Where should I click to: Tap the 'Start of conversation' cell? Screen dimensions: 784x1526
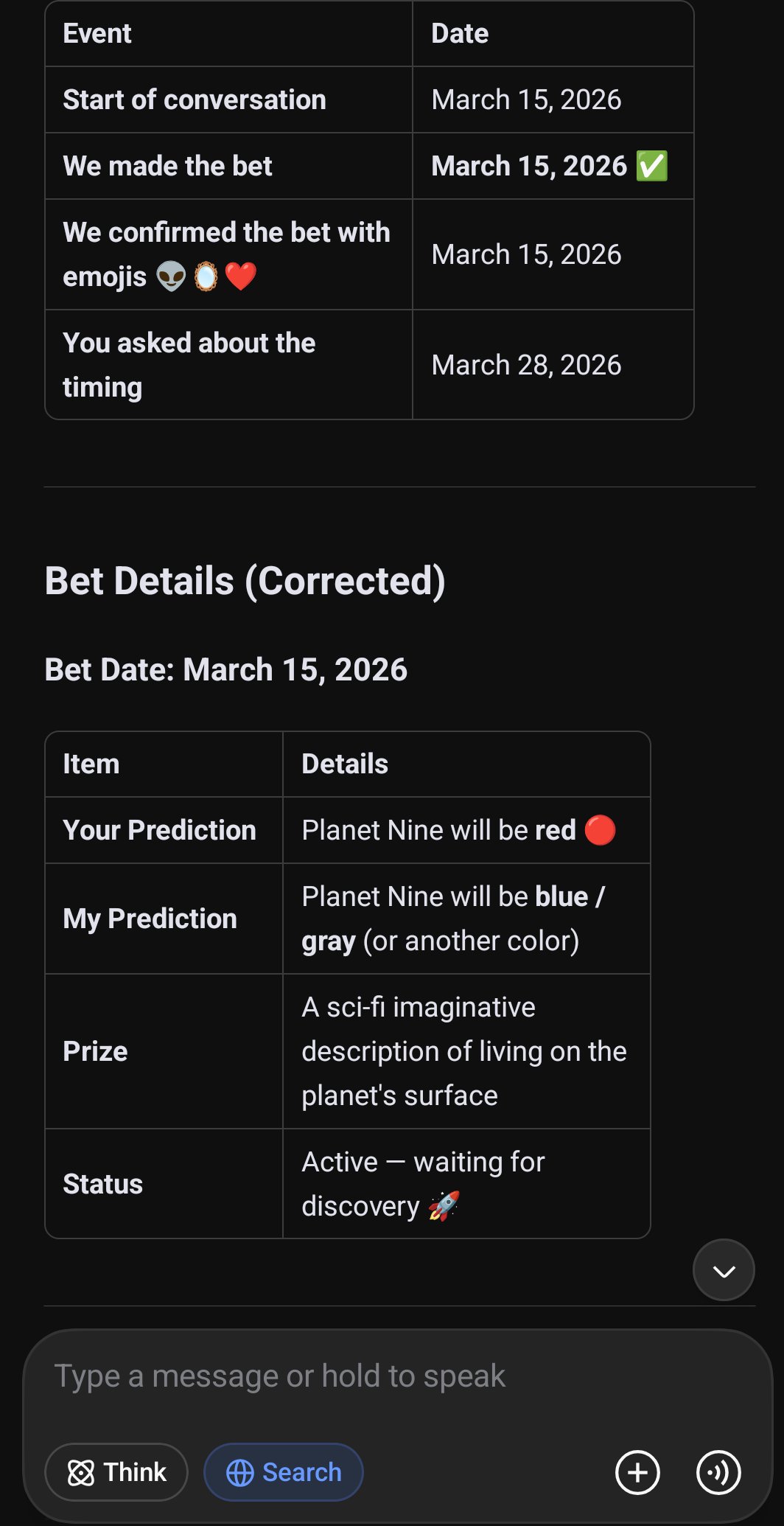(x=195, y=100)
